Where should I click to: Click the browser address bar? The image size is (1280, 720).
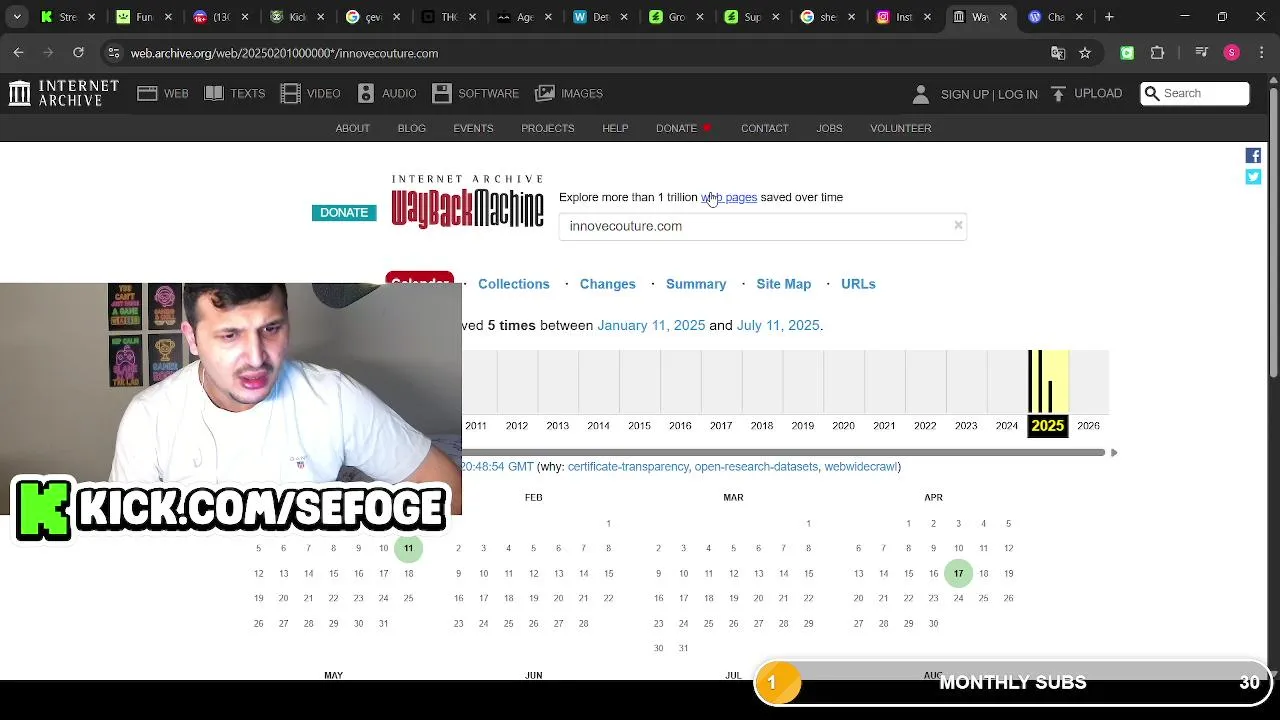[x=585, y=53]
